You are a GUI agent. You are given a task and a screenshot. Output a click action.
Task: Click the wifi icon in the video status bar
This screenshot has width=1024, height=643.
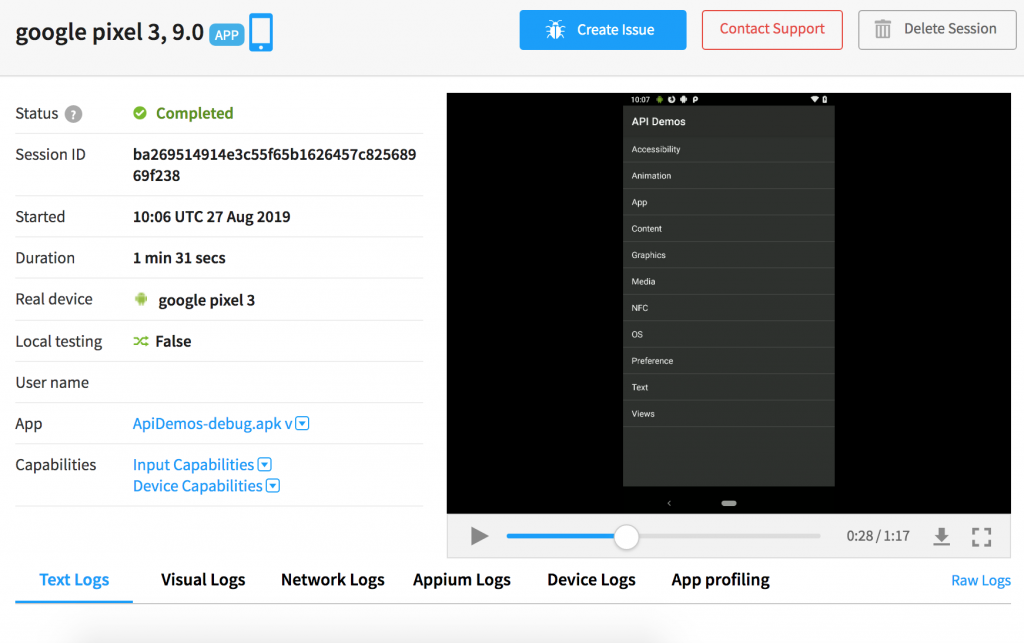814,99
